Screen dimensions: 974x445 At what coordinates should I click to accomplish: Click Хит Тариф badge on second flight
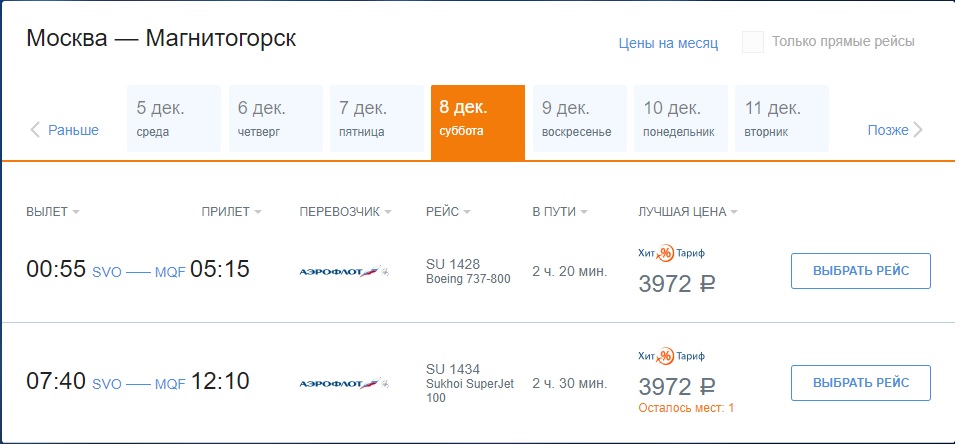(671, 356)
